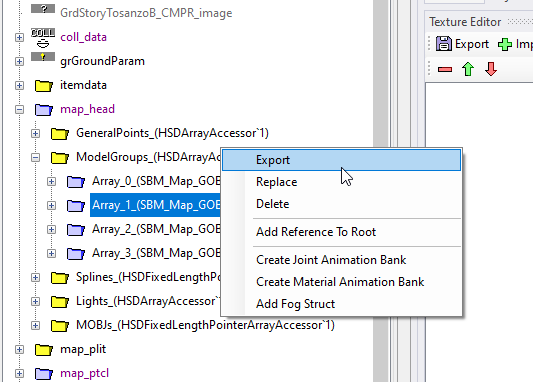Expand the map_plit node
The height and width of the screenshot is (382, 533).
pos(19,350)
